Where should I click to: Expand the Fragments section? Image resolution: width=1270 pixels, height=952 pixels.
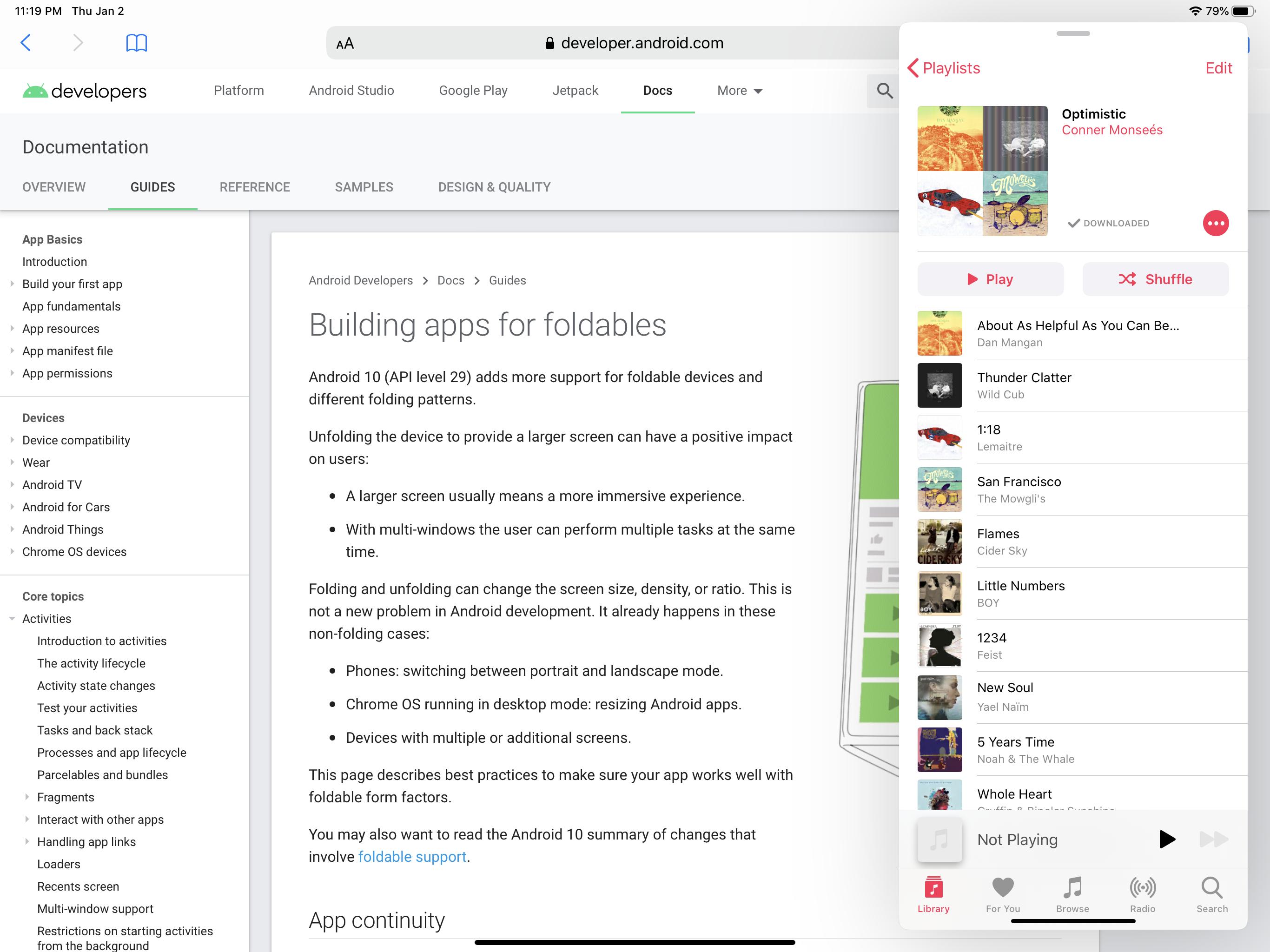tap(27, 797)
